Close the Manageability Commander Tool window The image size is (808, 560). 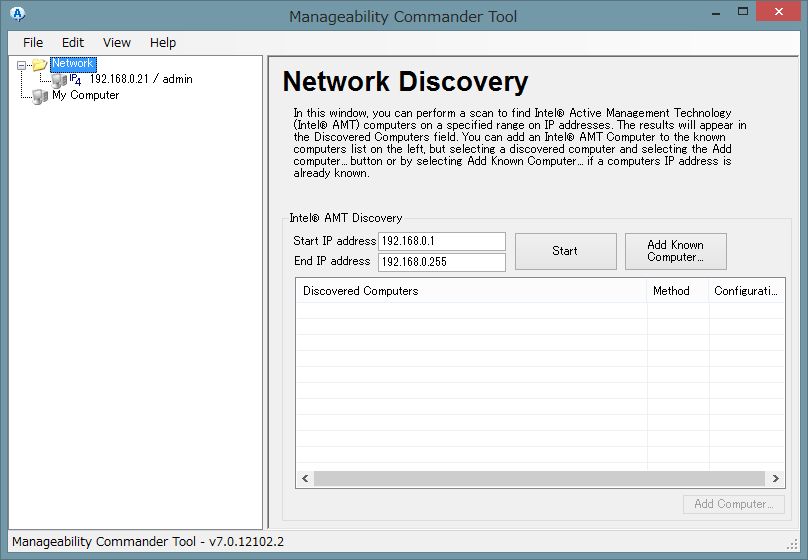click(x=778, y=12)
